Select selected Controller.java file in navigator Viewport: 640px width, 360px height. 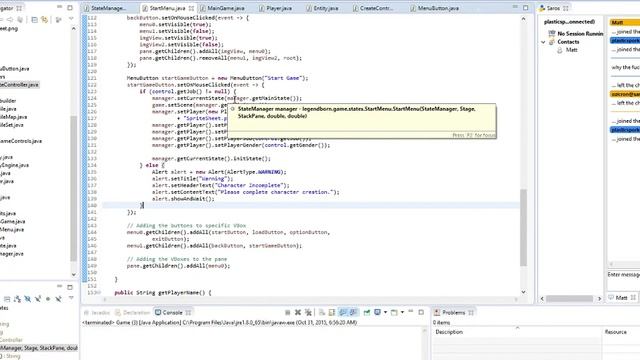point(20,85)
